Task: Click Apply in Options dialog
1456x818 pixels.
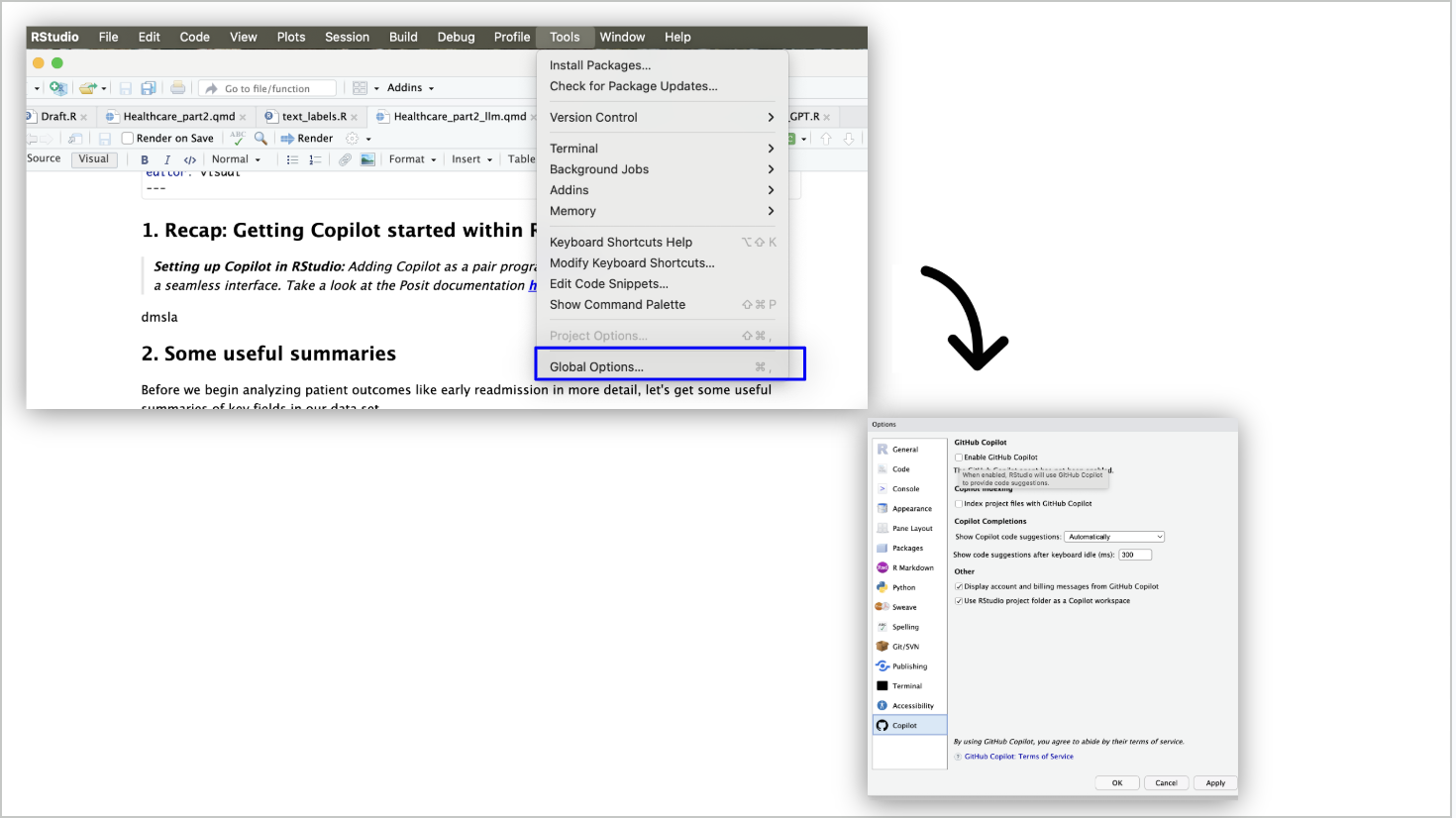Action: (1215, 783)
